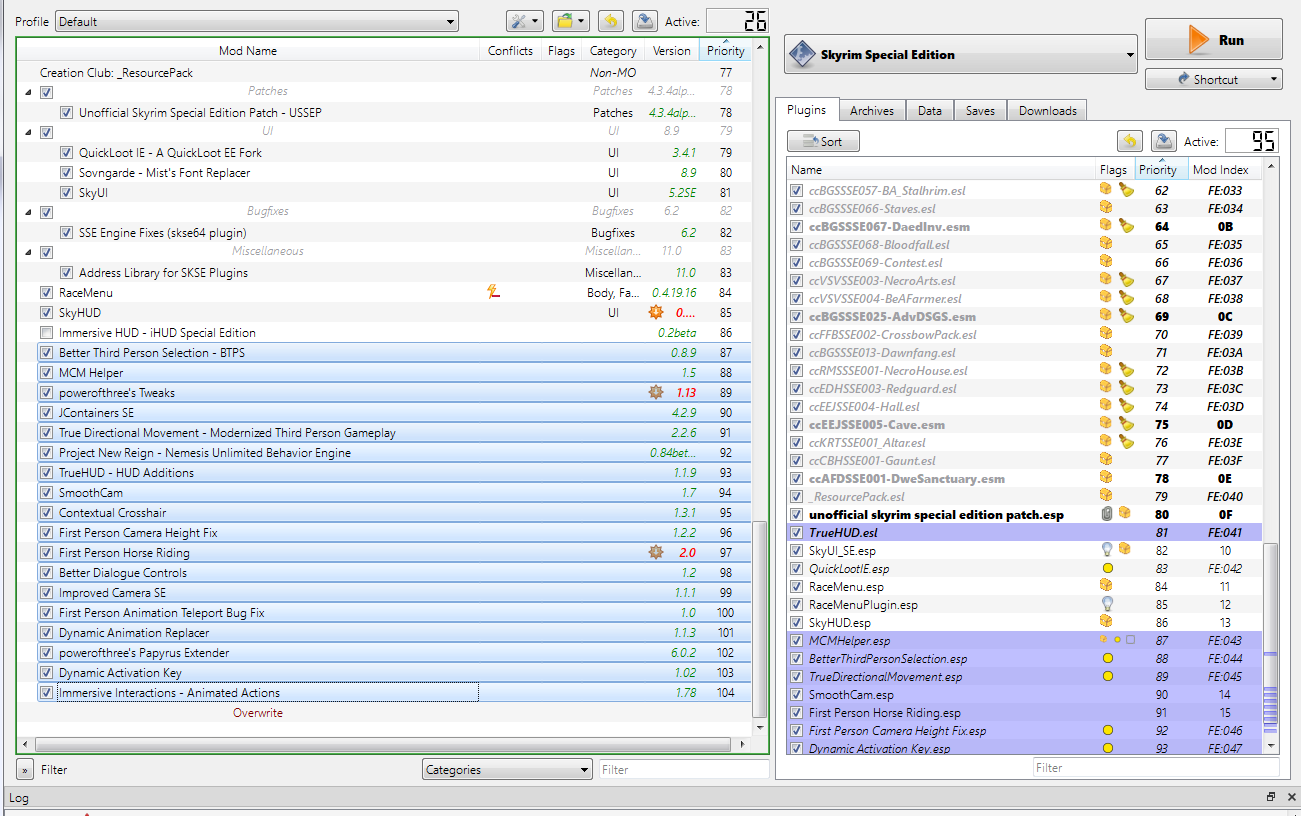Switch to the Downloads tab
1301x816 pixels.
point(1047,111)
